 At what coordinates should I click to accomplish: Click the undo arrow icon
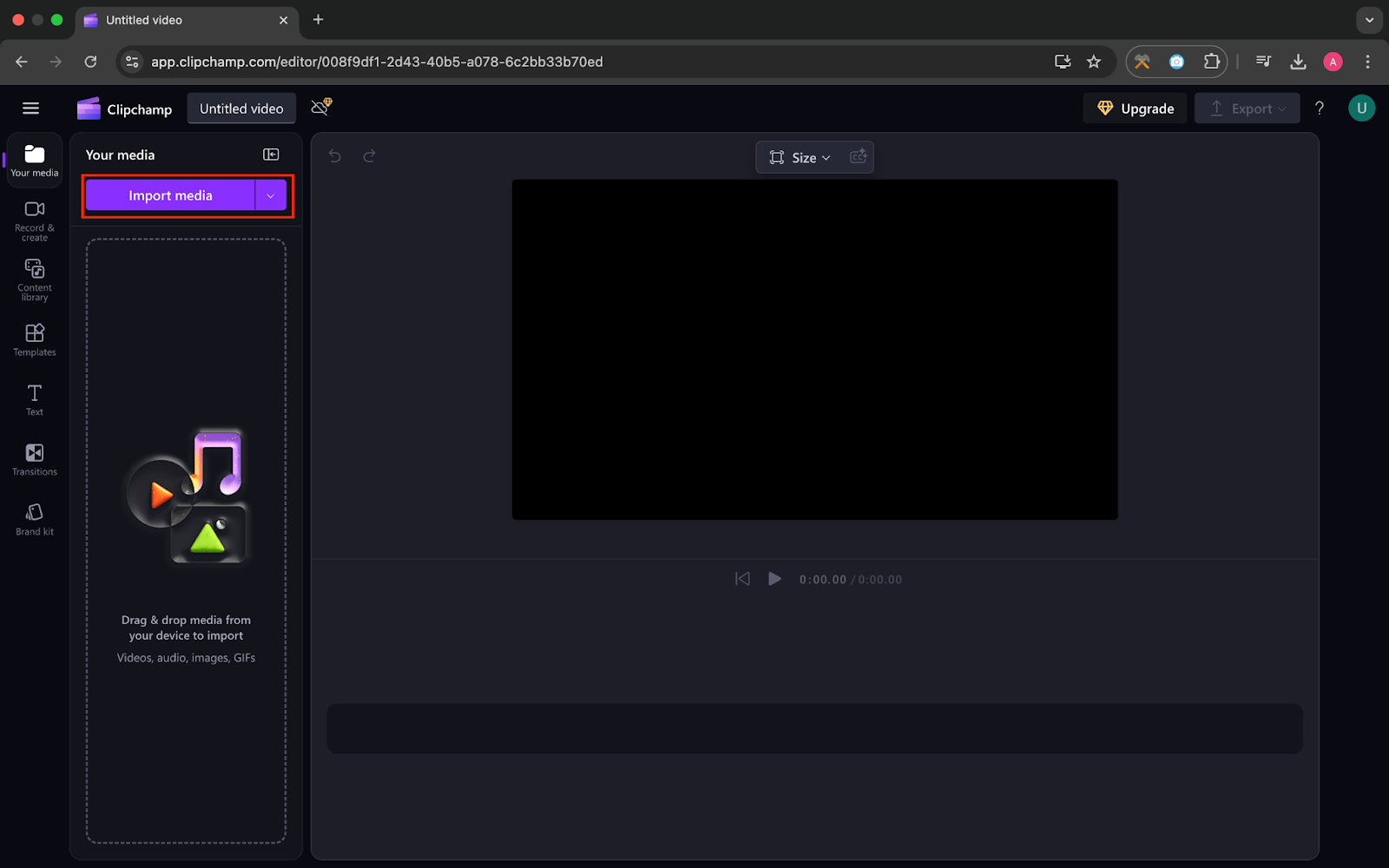coord(335,156)
